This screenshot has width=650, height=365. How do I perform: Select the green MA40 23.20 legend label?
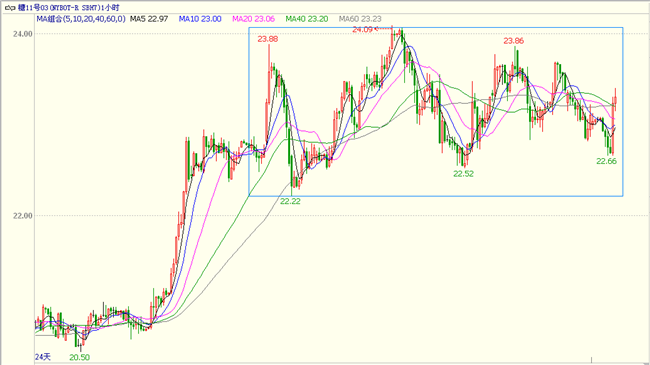tap(307, 19)
